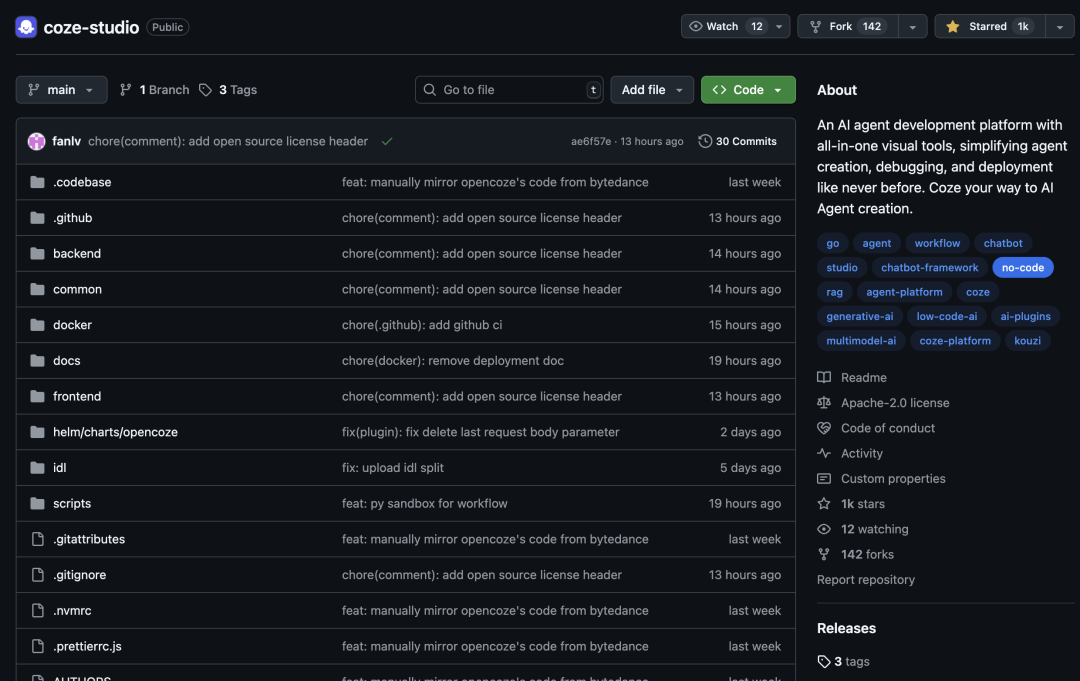
Task: Open the .prettierrc.js file name
Action: click(x=87, y=647)
